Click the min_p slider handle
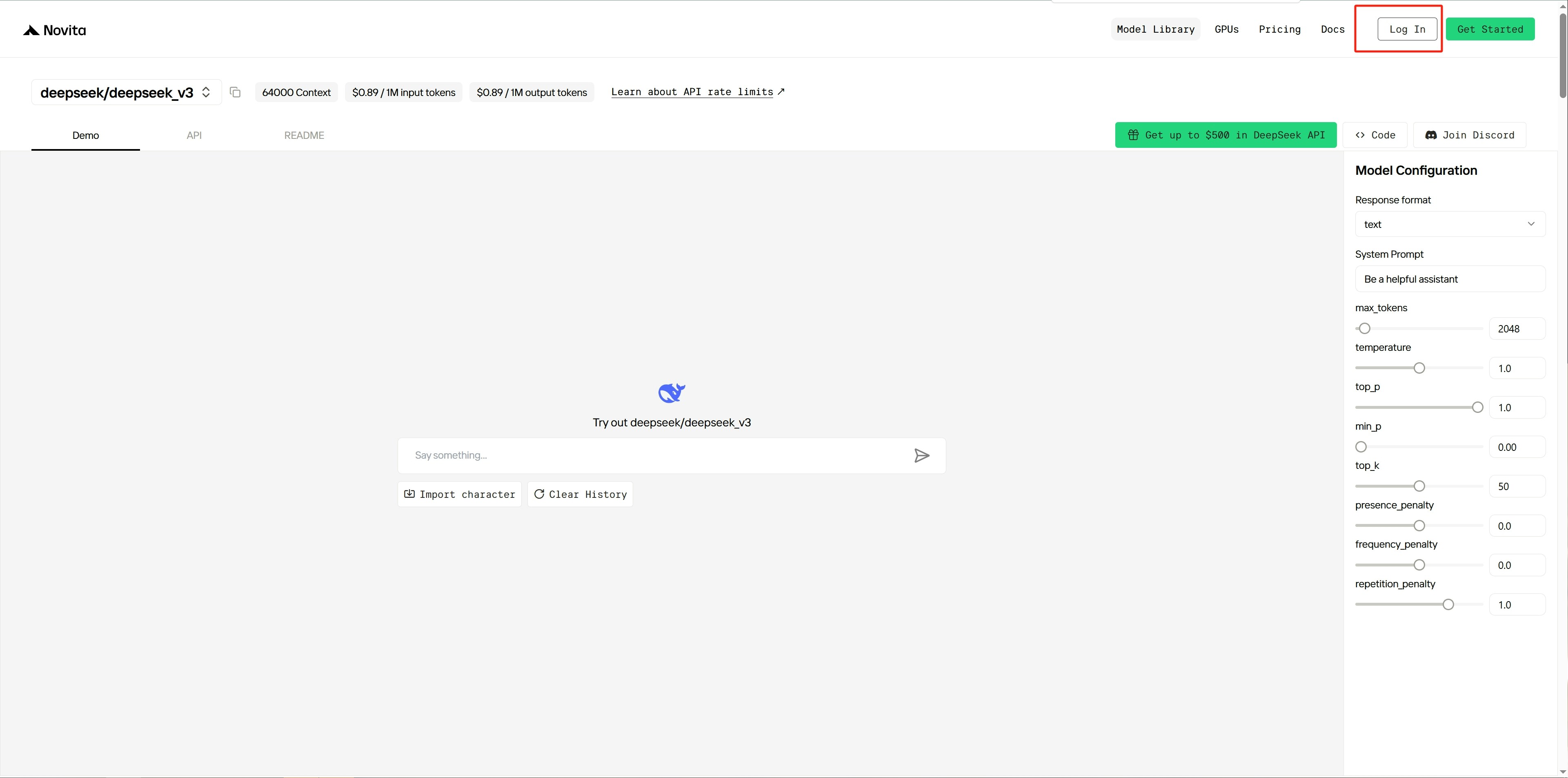 [x=1361, y=448]
